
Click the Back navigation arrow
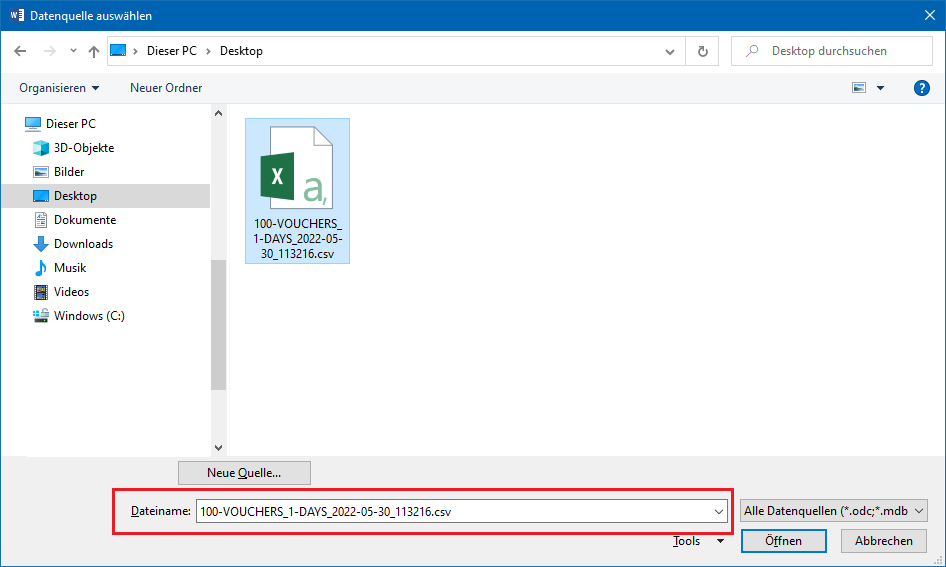point(20,51)
